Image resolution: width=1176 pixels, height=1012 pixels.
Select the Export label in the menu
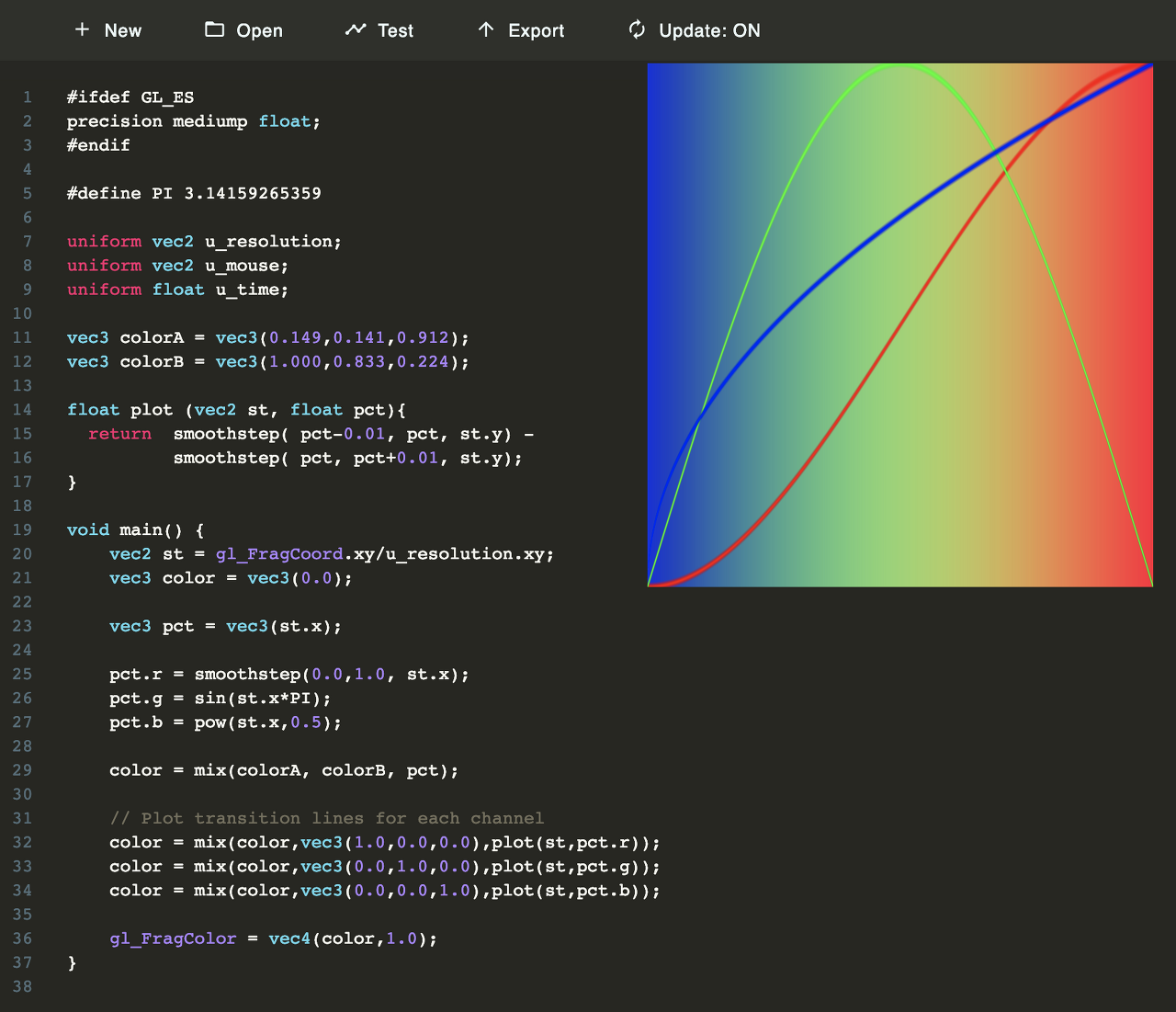537,30
